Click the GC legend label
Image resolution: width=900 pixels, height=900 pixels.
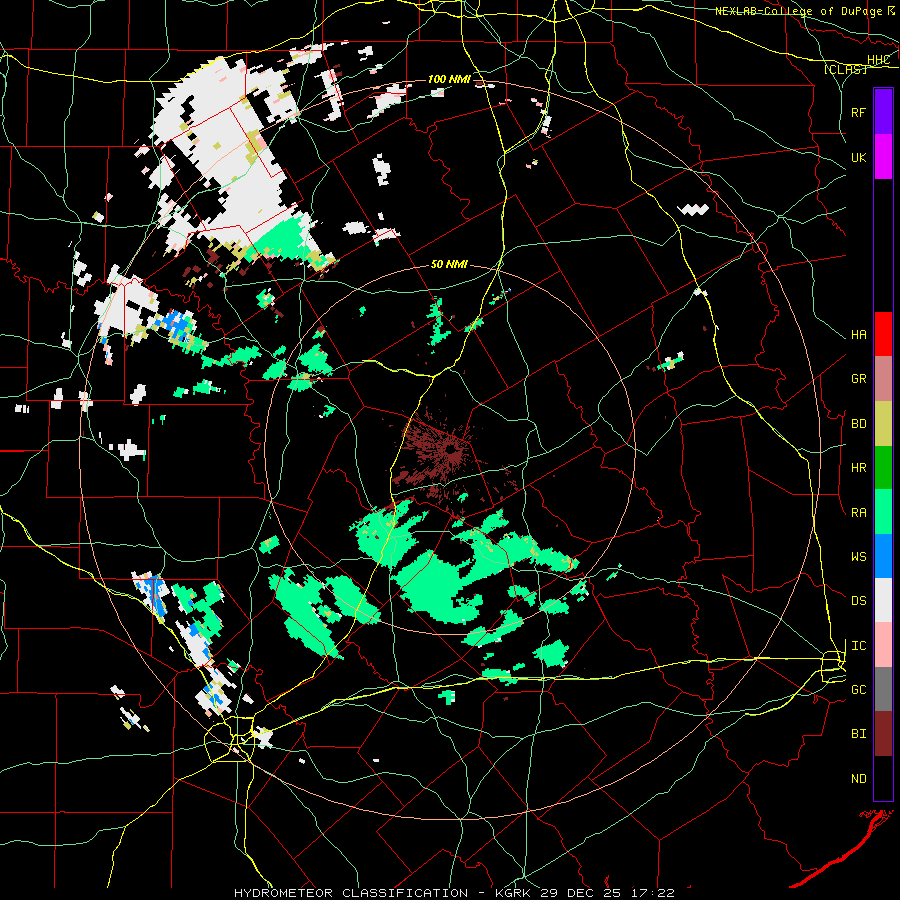point(859,690)
